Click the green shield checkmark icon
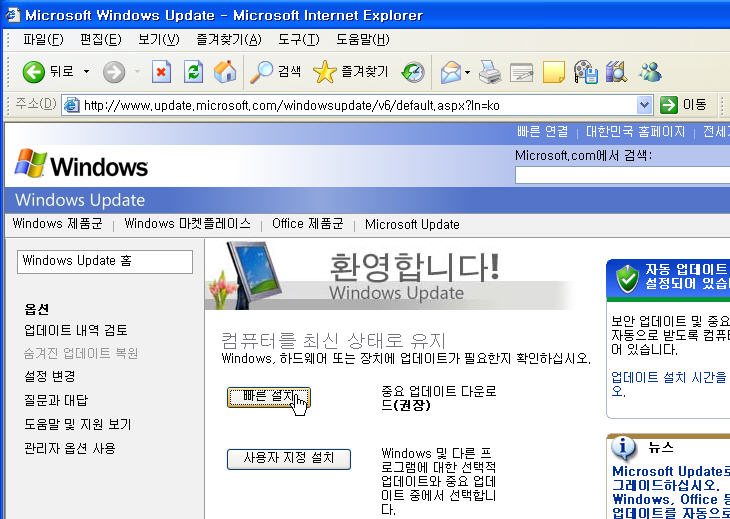This screenshot has height=519, width=730. [627, 278]
